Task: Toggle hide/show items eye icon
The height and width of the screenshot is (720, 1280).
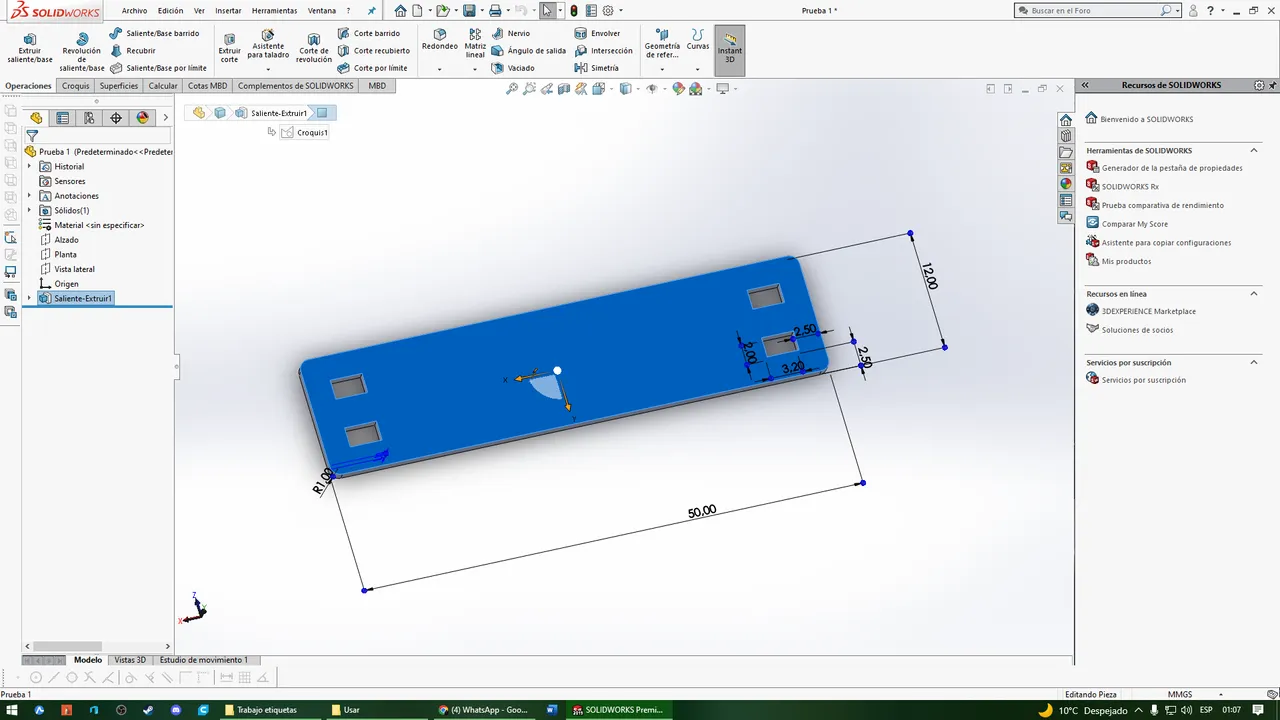Action: point(652,89)
